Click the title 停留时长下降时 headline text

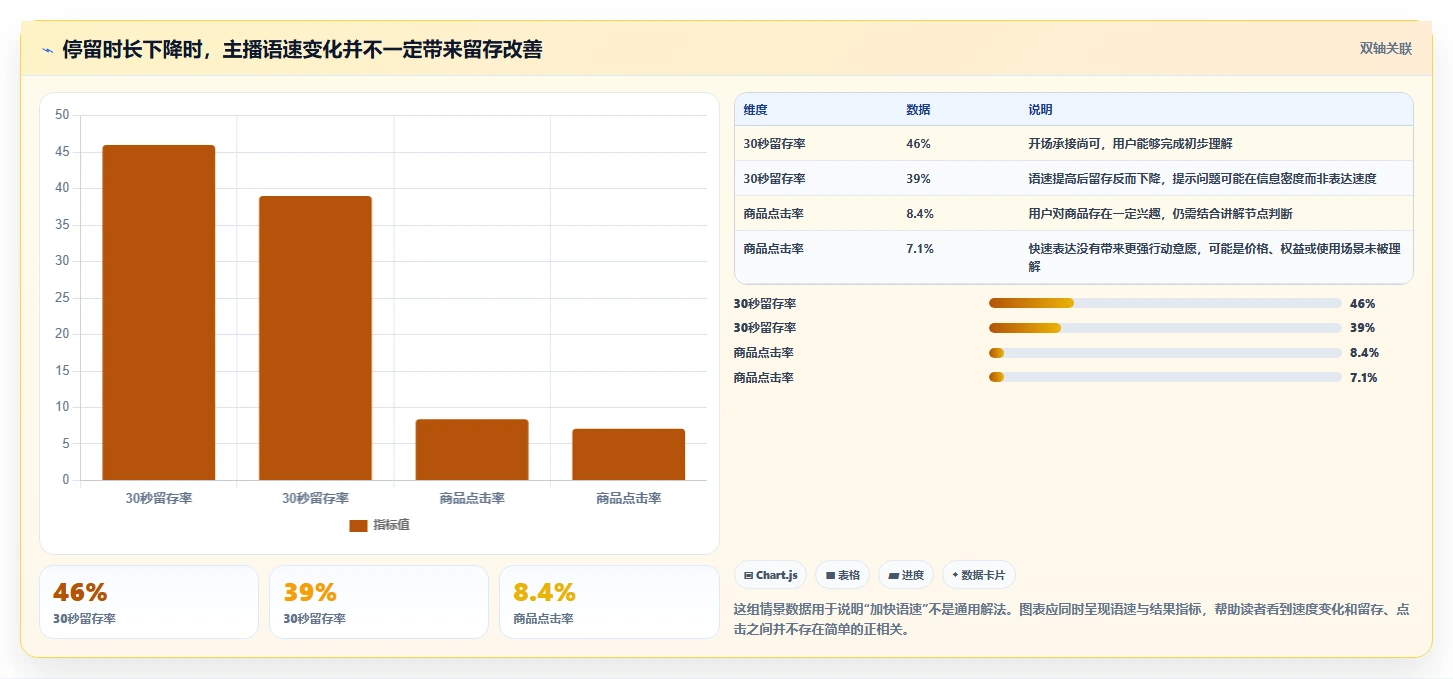coord(302,50)
